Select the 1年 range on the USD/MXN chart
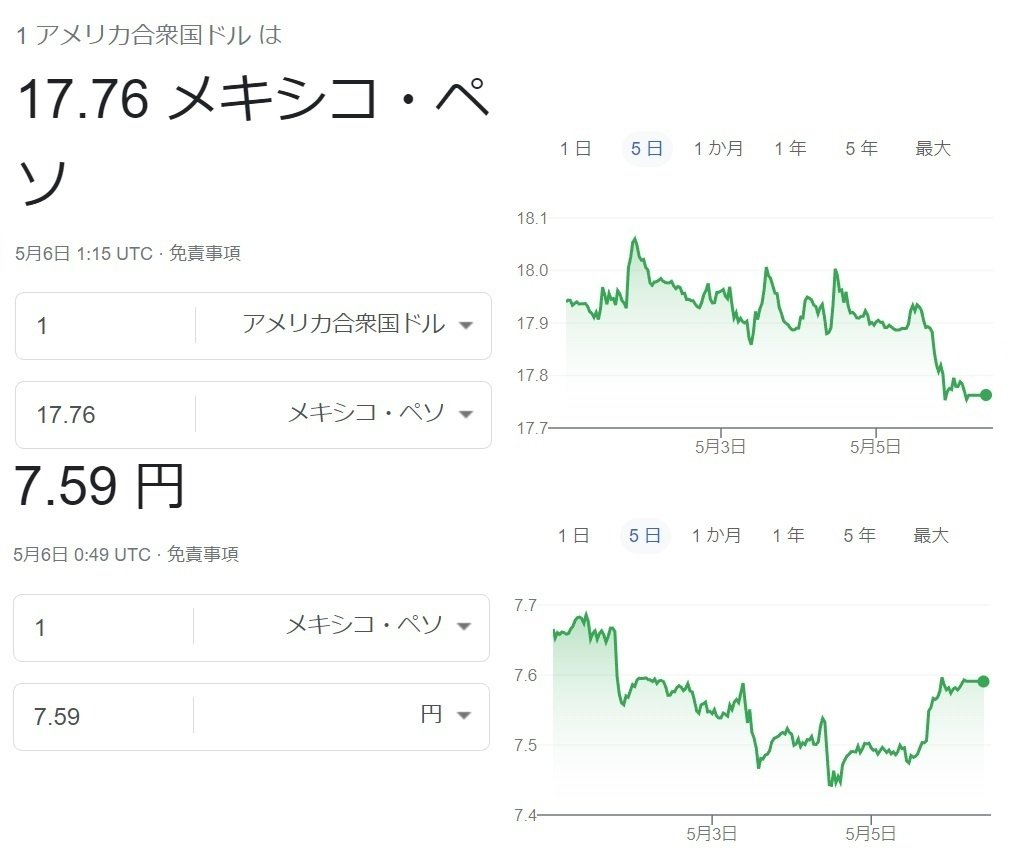 pos(790,148)
